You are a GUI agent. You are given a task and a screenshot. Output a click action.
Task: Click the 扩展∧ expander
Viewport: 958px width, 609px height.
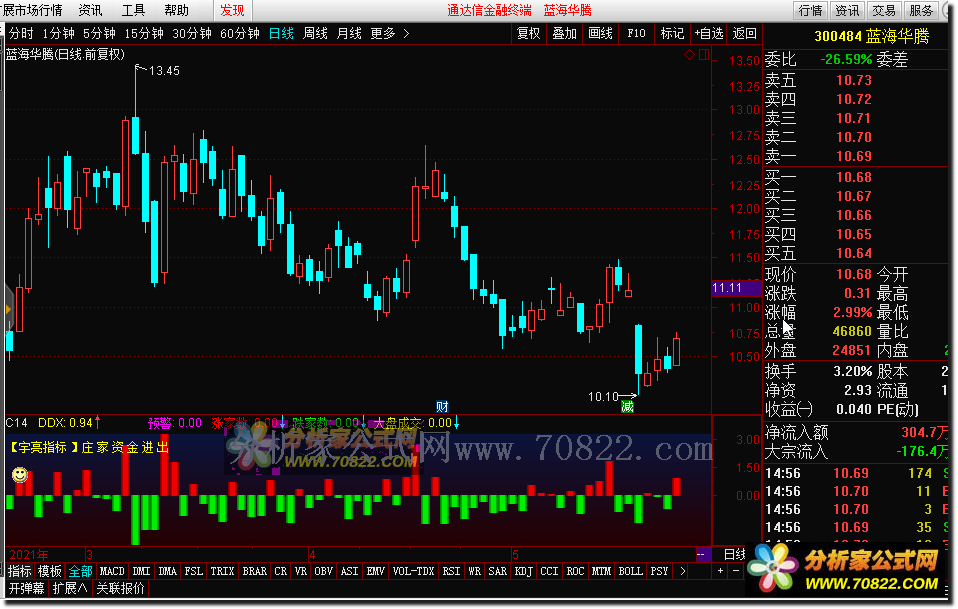click(70, 588)
